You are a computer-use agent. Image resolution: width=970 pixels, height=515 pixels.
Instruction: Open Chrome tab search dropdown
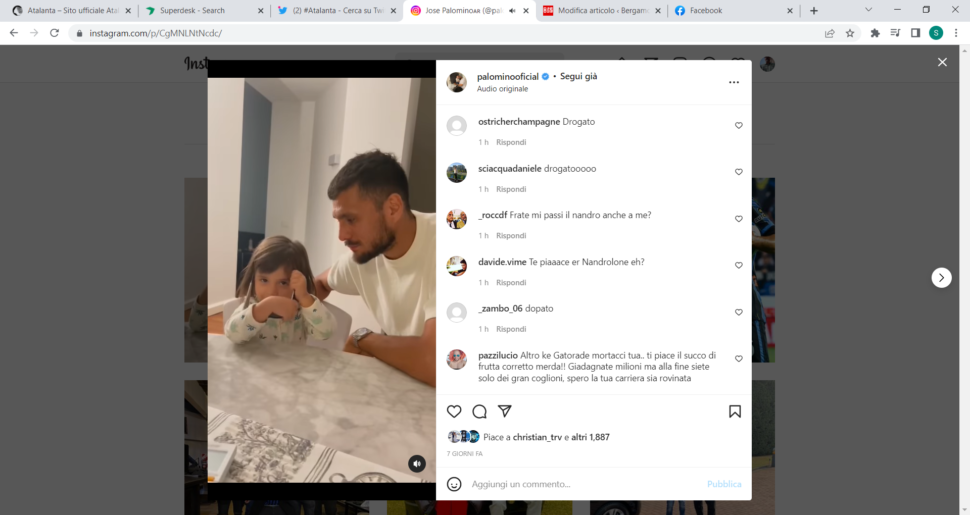[x=869, y=10]
